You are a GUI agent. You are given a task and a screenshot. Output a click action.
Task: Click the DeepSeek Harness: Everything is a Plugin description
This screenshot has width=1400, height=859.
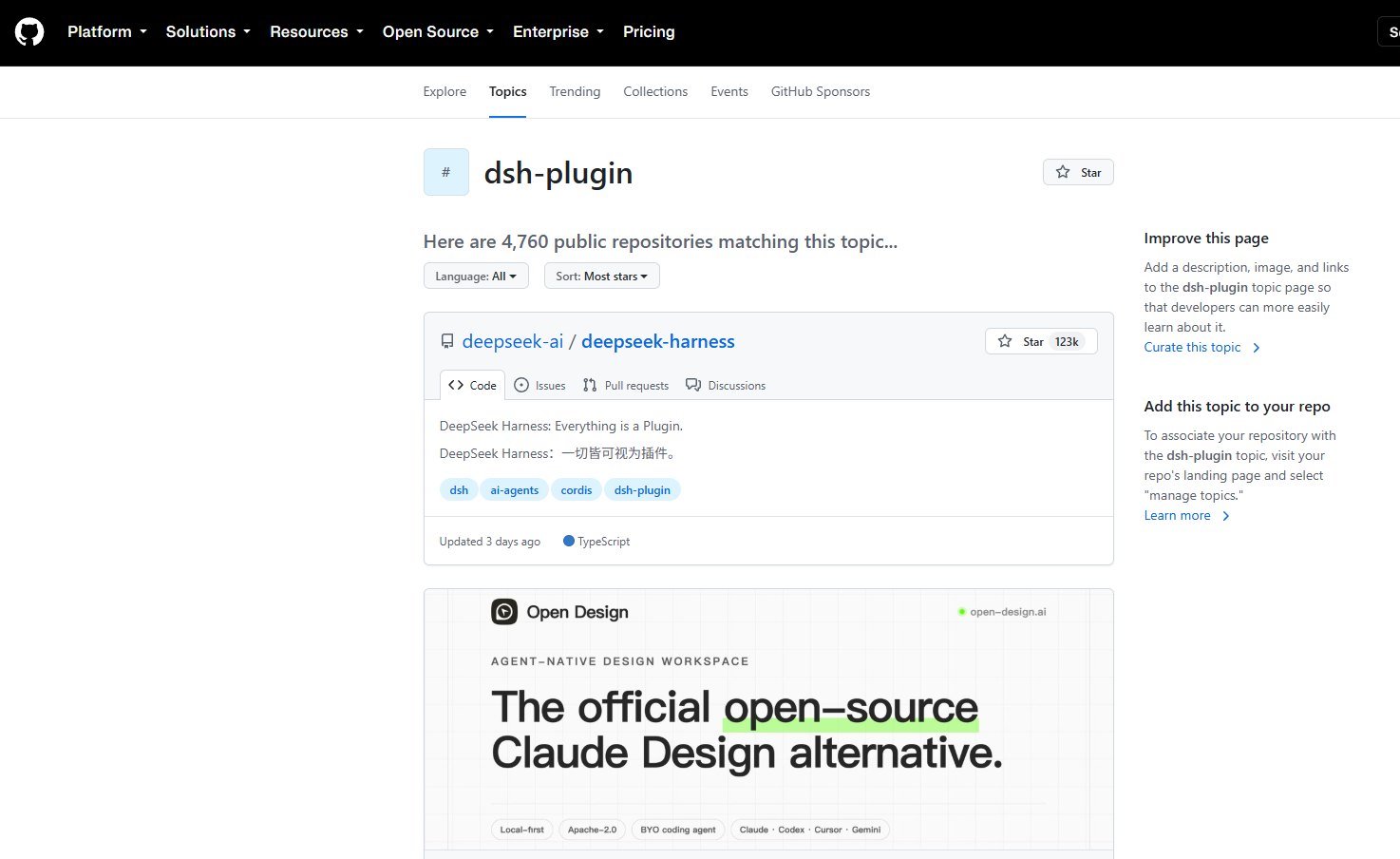tap(561, 426)
